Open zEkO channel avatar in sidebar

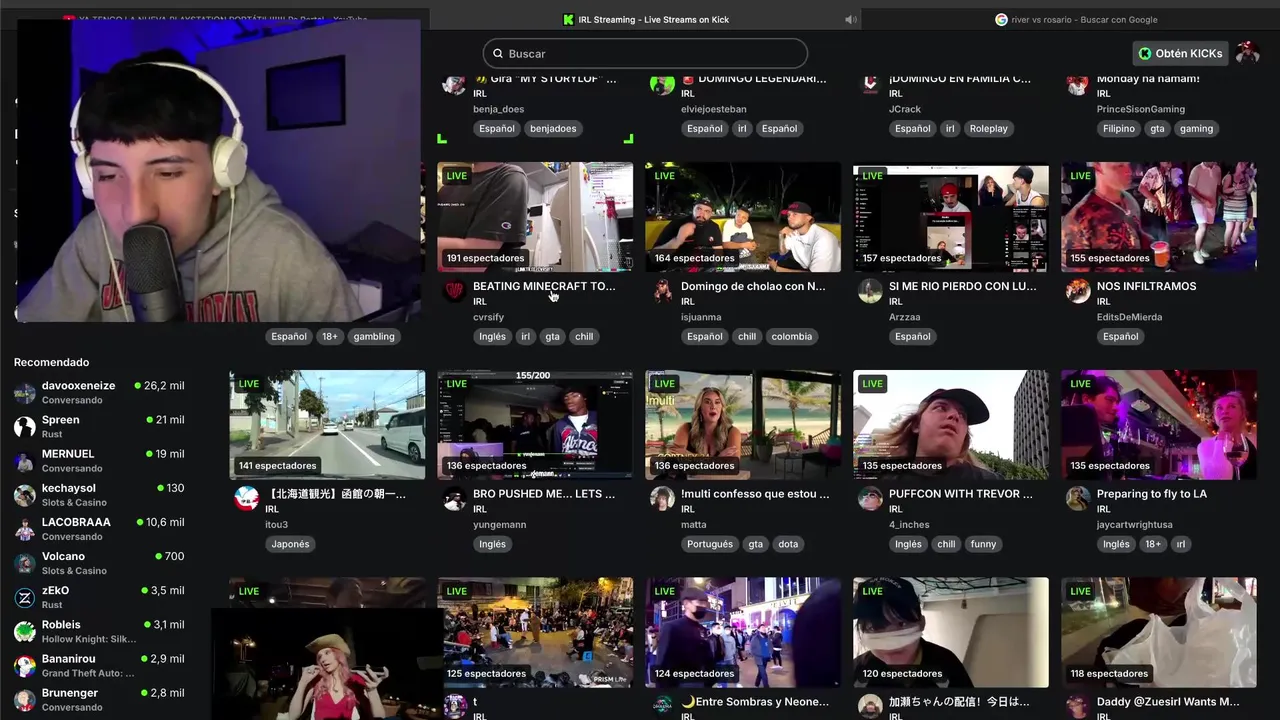click(x=25, y=598)
